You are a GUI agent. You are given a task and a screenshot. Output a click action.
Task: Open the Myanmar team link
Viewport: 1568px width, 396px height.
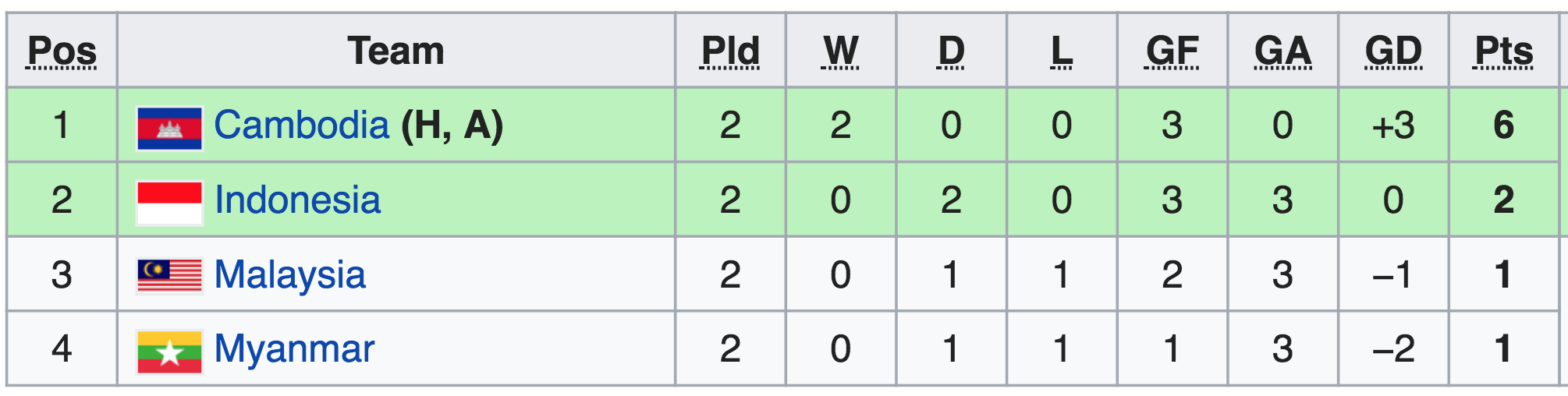(294, 349)
